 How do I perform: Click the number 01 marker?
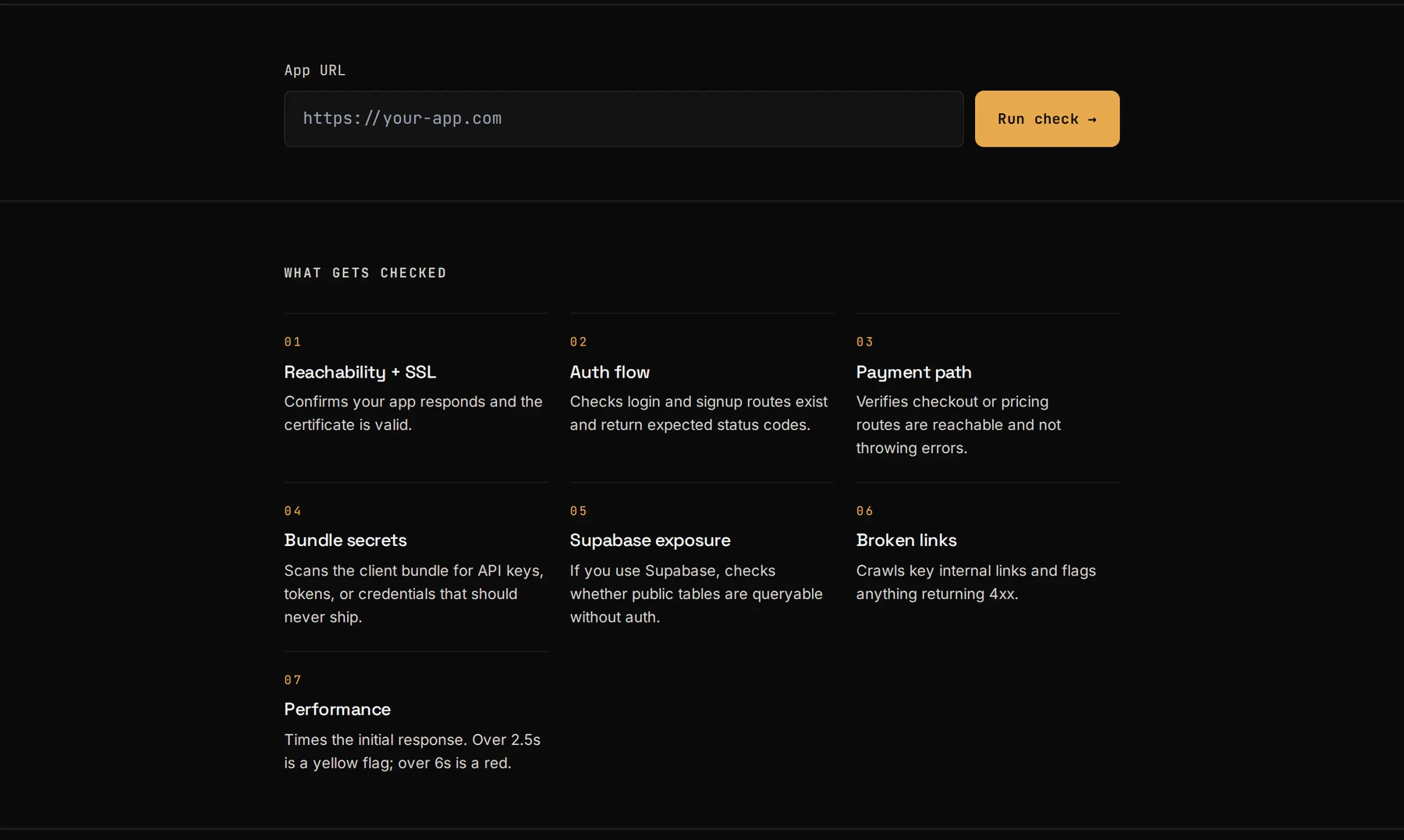(292, 342)
